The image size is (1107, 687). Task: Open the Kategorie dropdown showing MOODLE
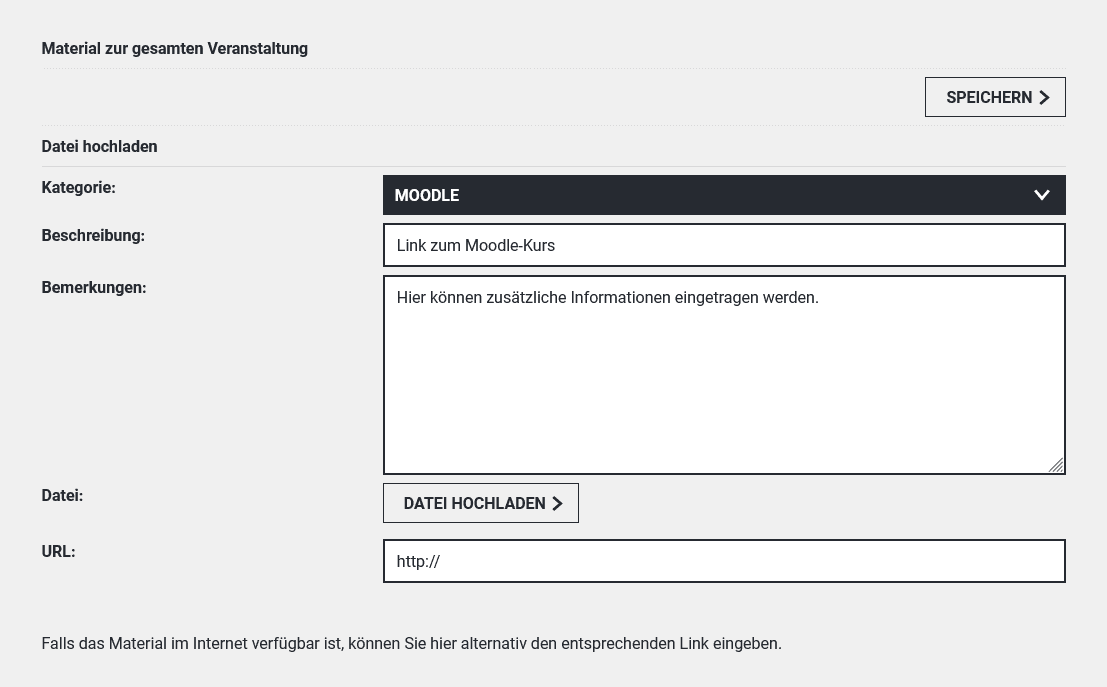click(724, 195)
